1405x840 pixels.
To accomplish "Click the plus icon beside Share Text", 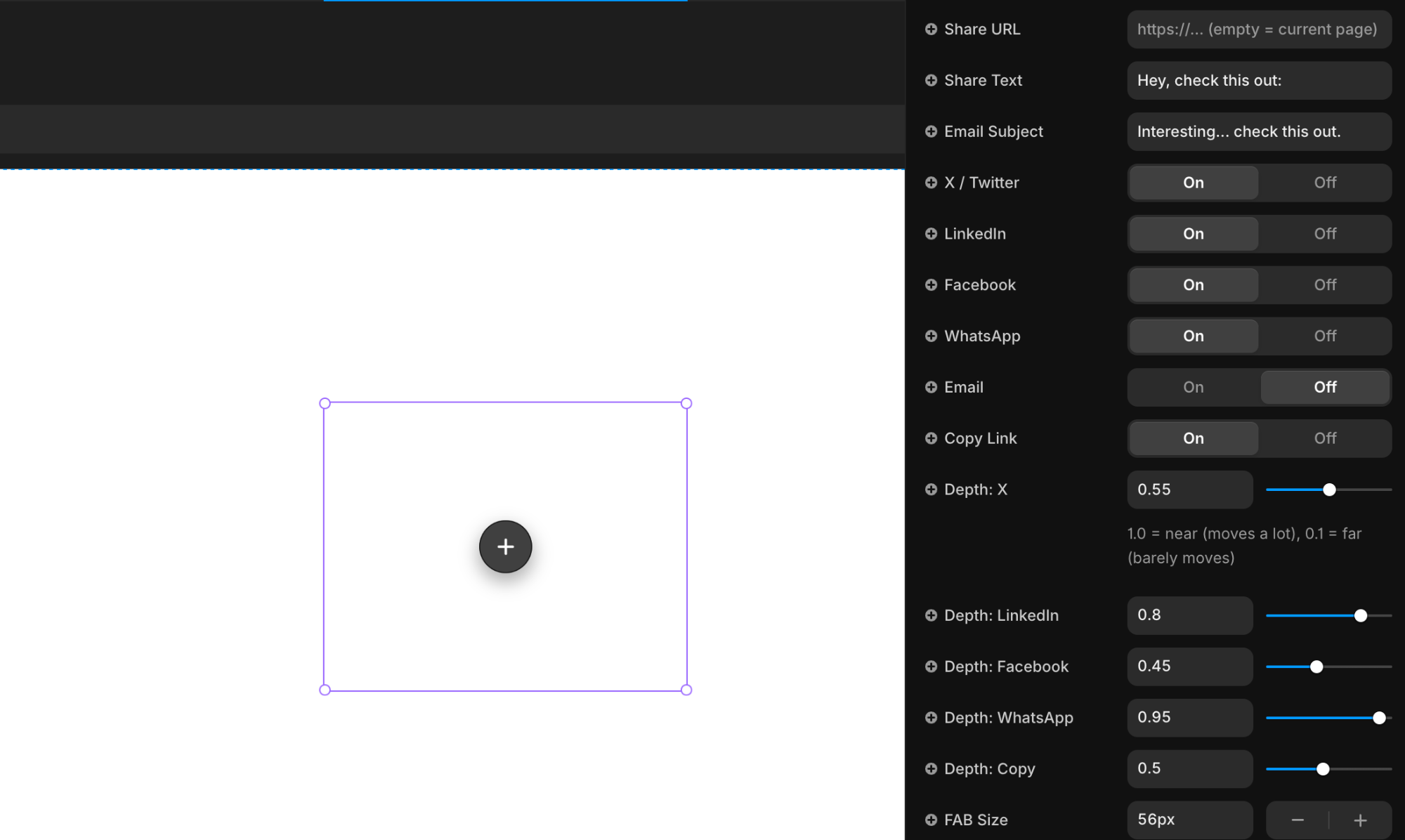I will 931,80.
